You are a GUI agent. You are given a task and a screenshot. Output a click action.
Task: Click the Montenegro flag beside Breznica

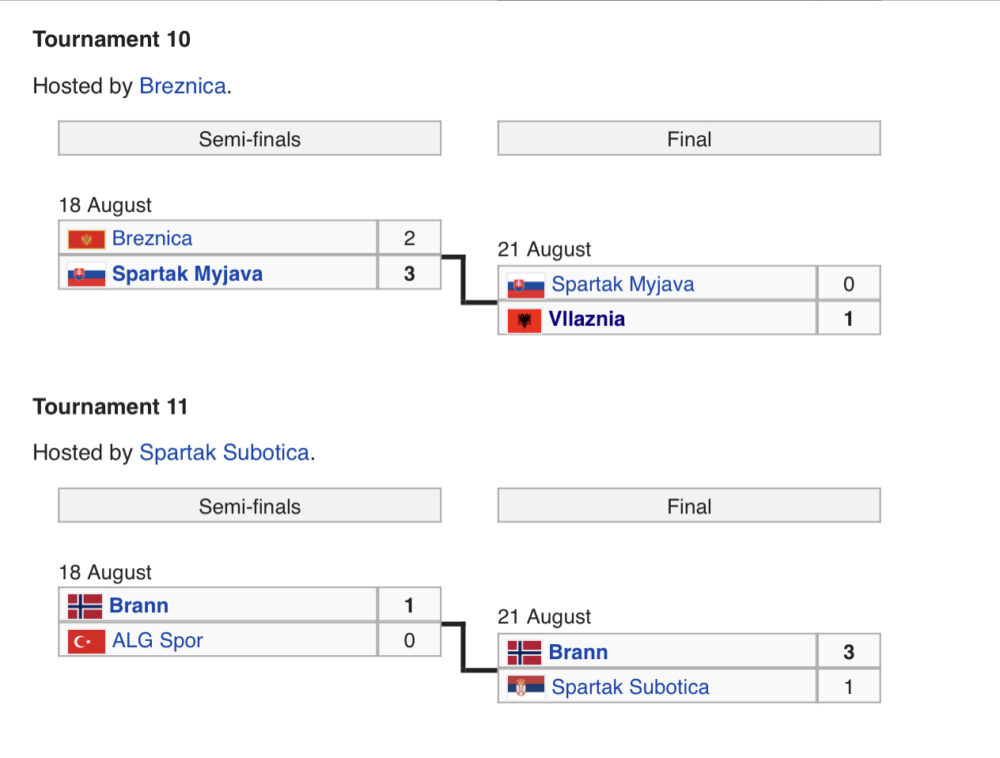pos(86,240)
